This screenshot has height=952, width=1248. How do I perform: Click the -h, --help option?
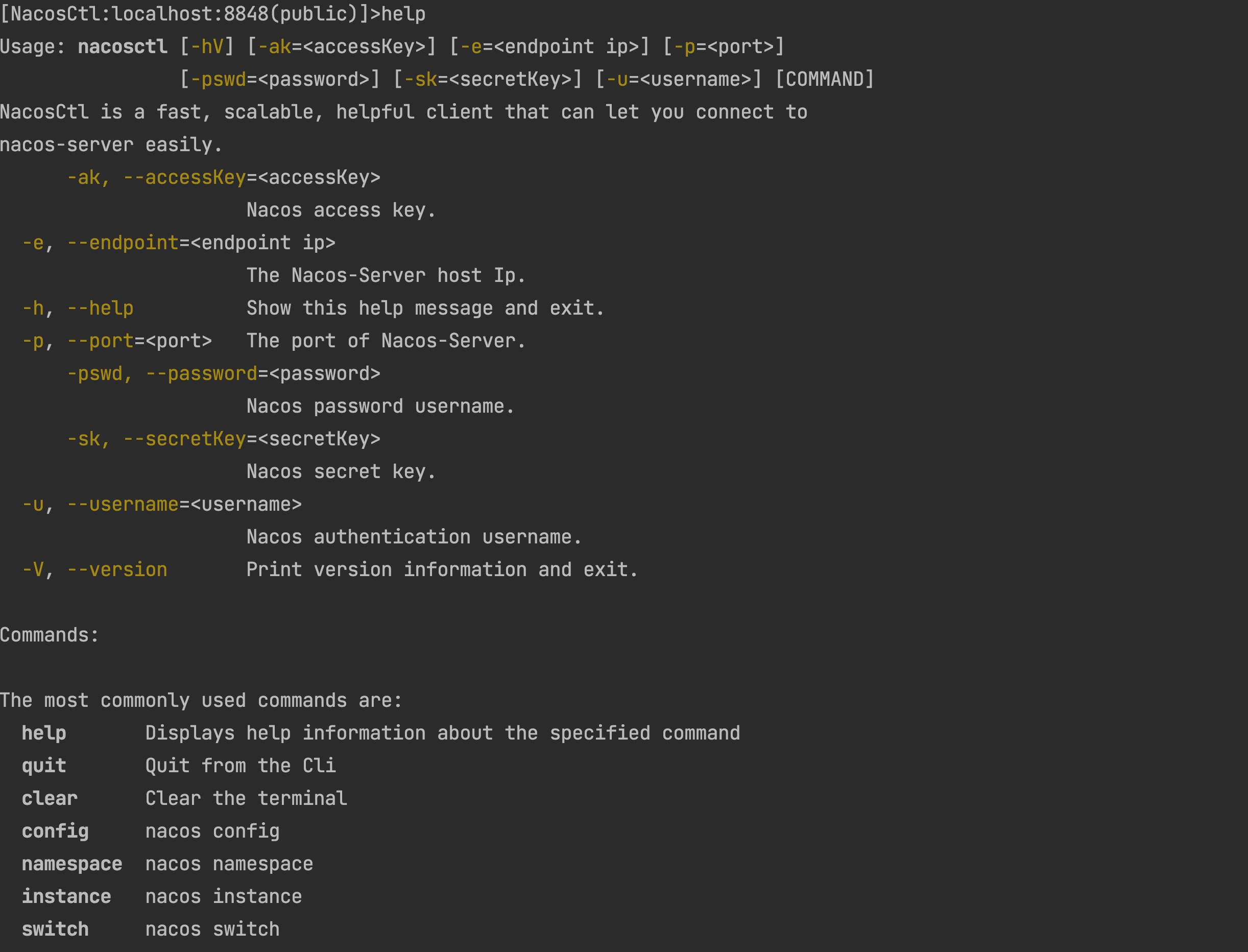(78, 308)
